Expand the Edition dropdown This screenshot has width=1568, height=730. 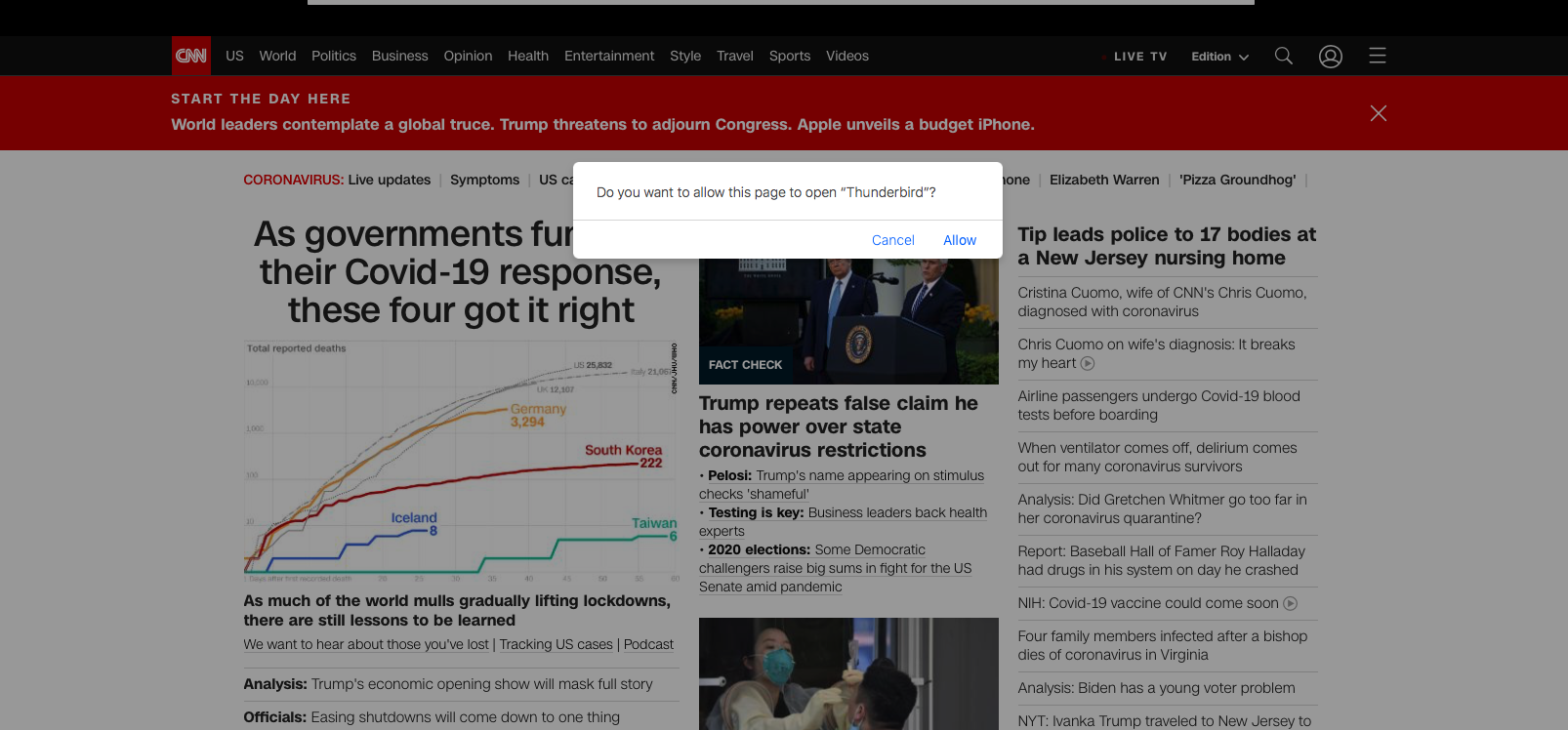[x=1219, y=57]
